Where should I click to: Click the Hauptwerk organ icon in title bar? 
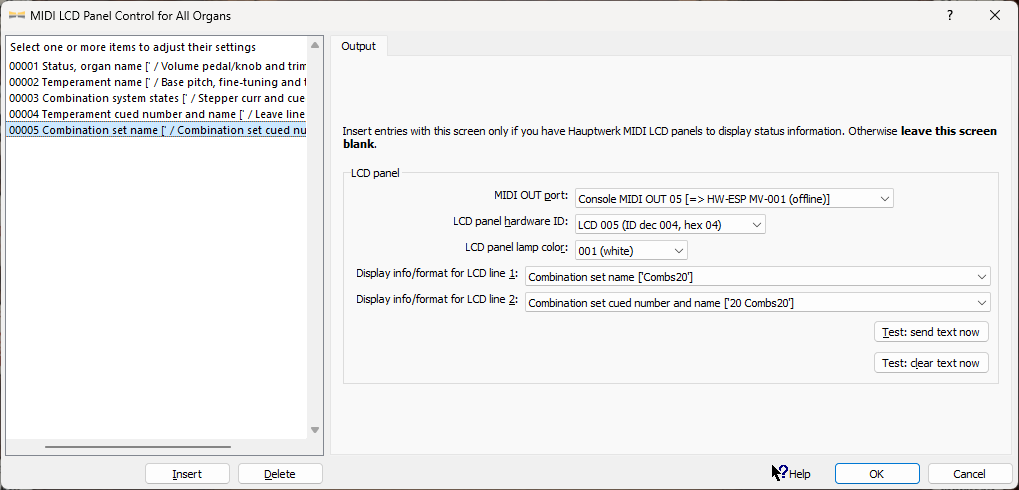pyautogui.click(x=17, y=15)
